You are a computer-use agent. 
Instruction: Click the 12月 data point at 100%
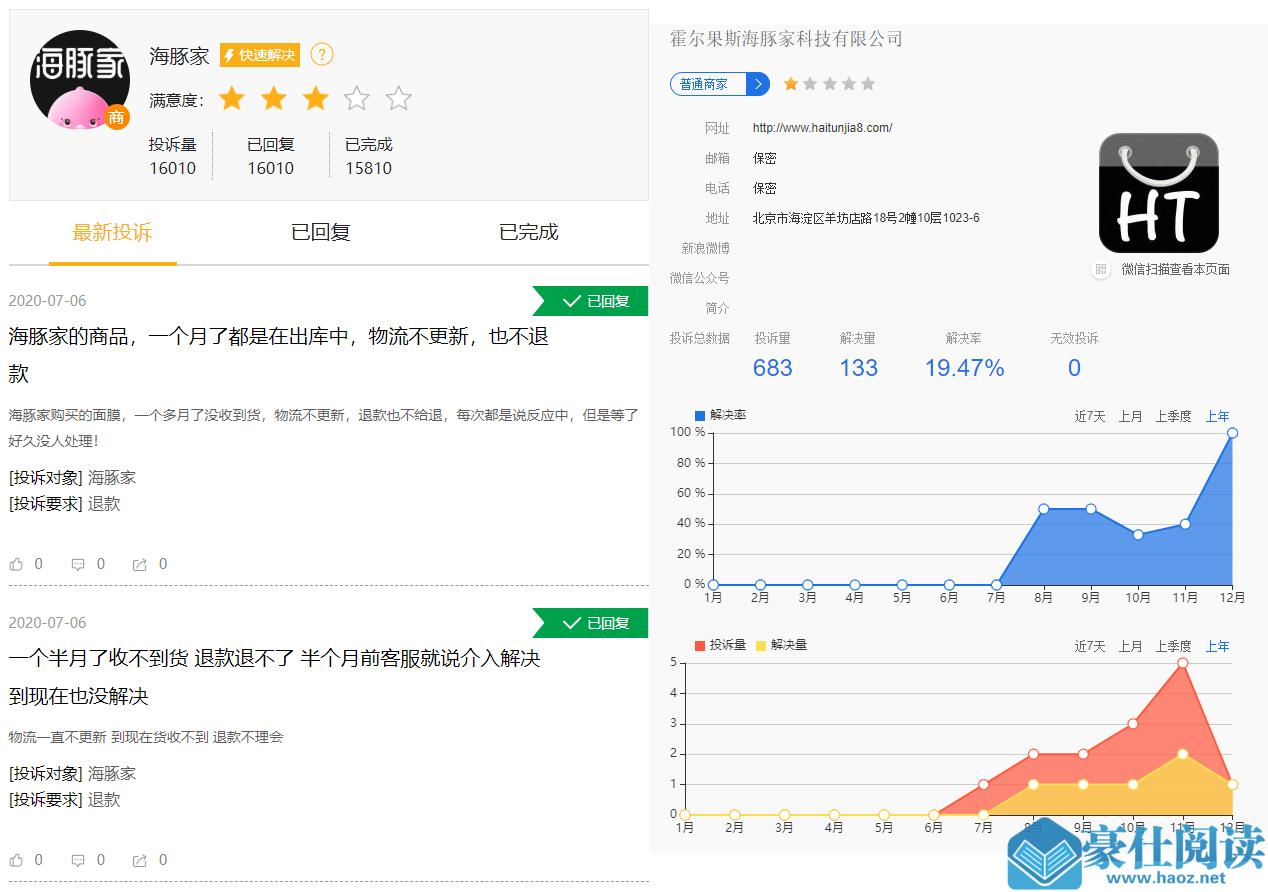point(1232,433)
